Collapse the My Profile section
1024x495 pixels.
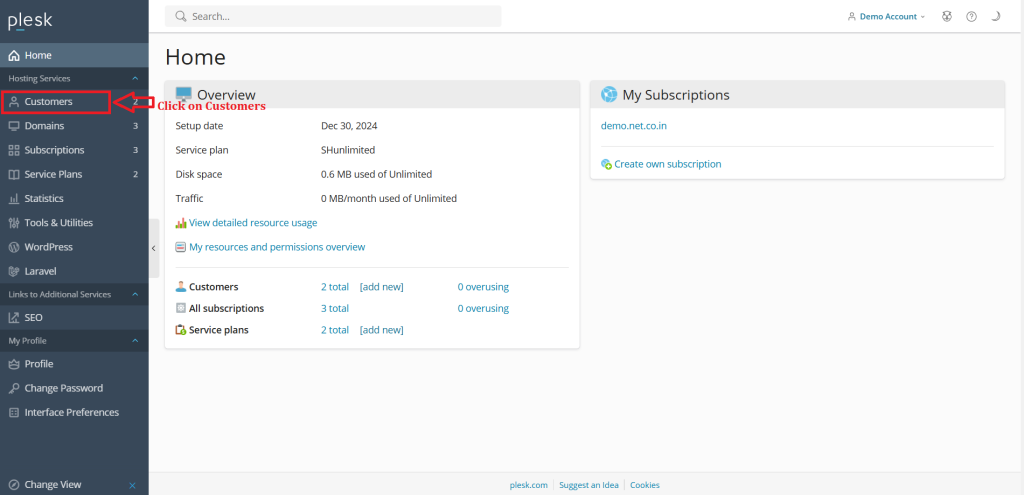click(135, 341)
